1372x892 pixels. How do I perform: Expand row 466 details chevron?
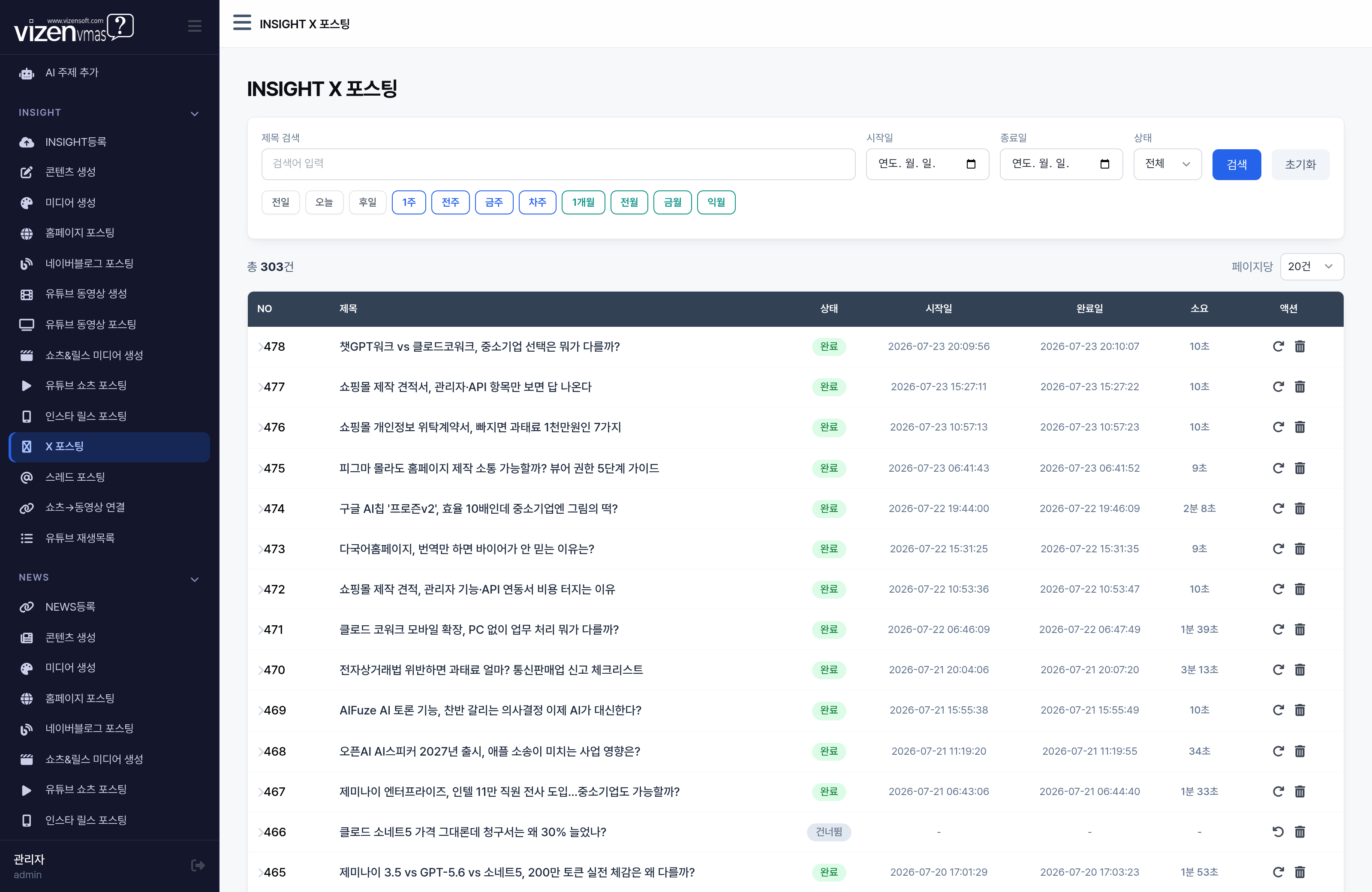coord(260,832)
